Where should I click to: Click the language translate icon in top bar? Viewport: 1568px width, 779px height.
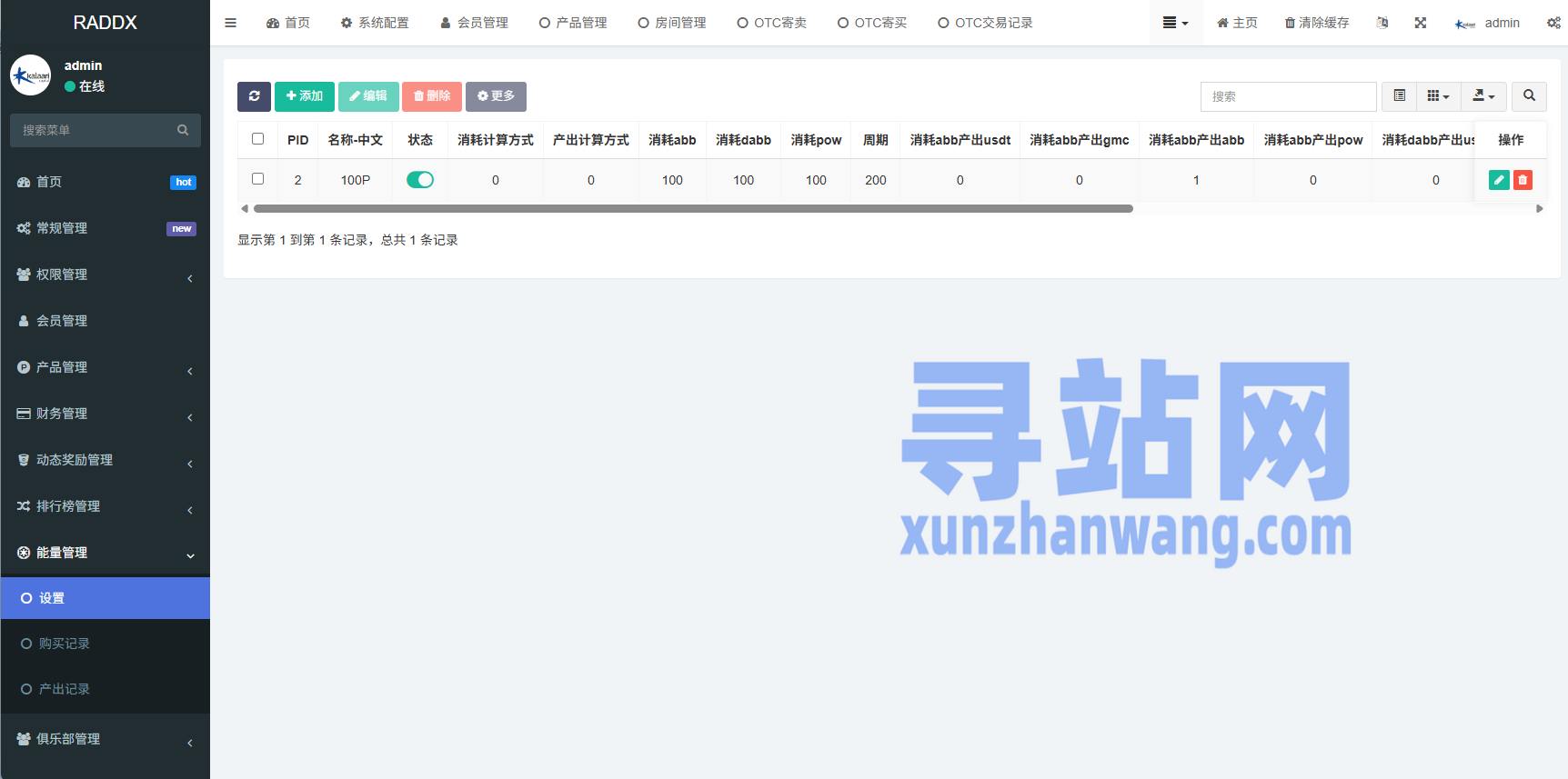click(1382, 23)
